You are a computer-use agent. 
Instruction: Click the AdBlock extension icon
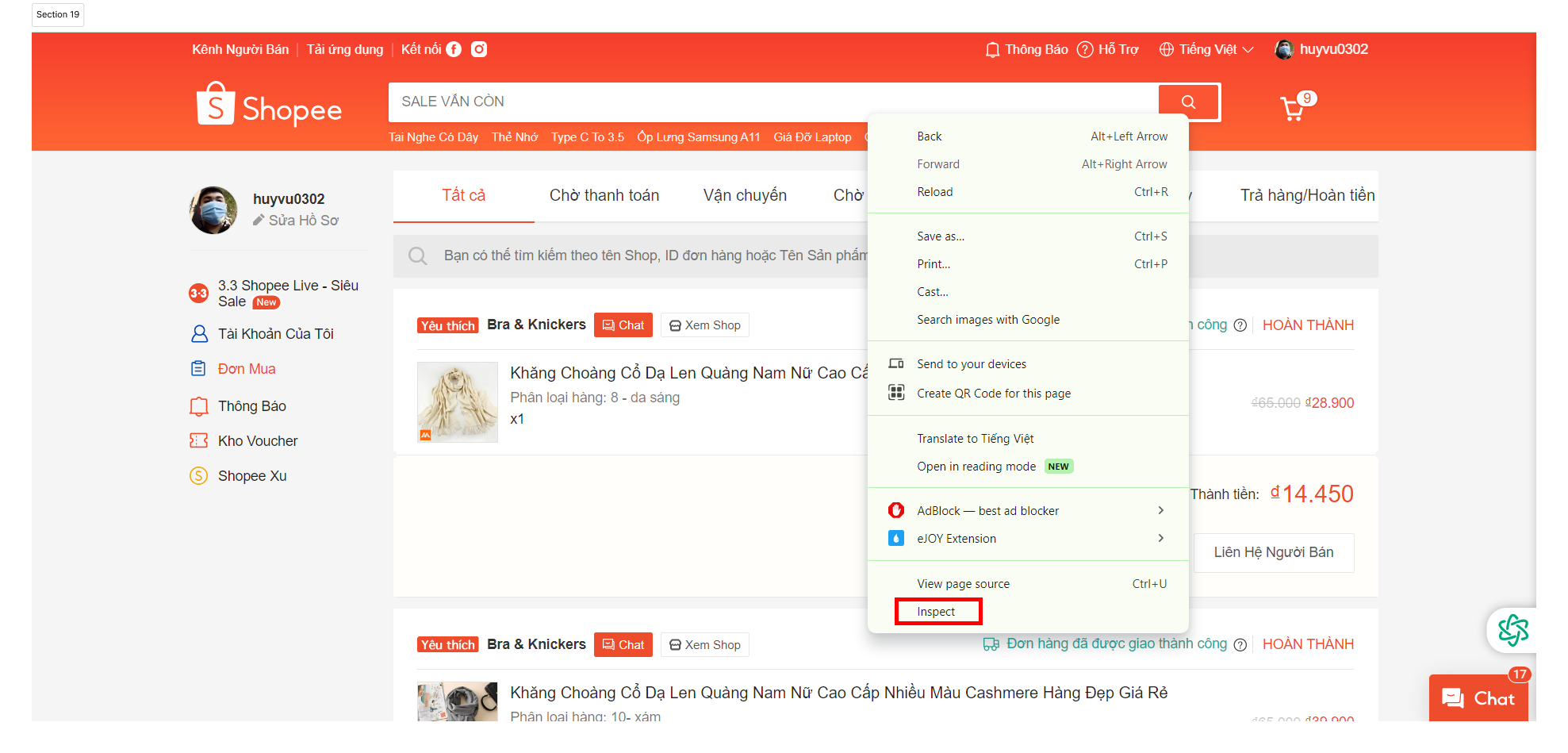point(896,510)
